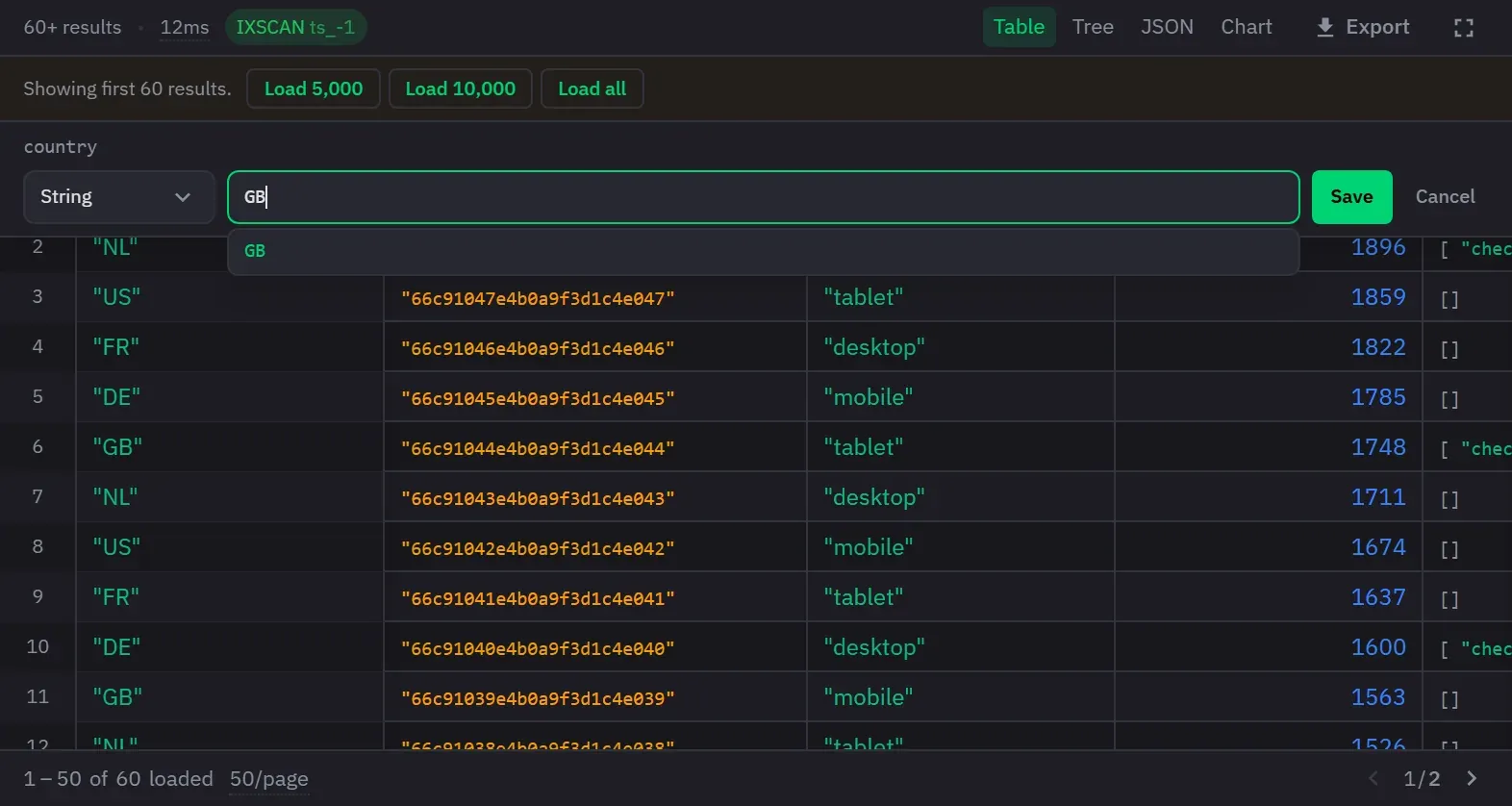Viewport: 1512px width, 806px height.
Task: Click row number 10
Action: coord(38,646)
